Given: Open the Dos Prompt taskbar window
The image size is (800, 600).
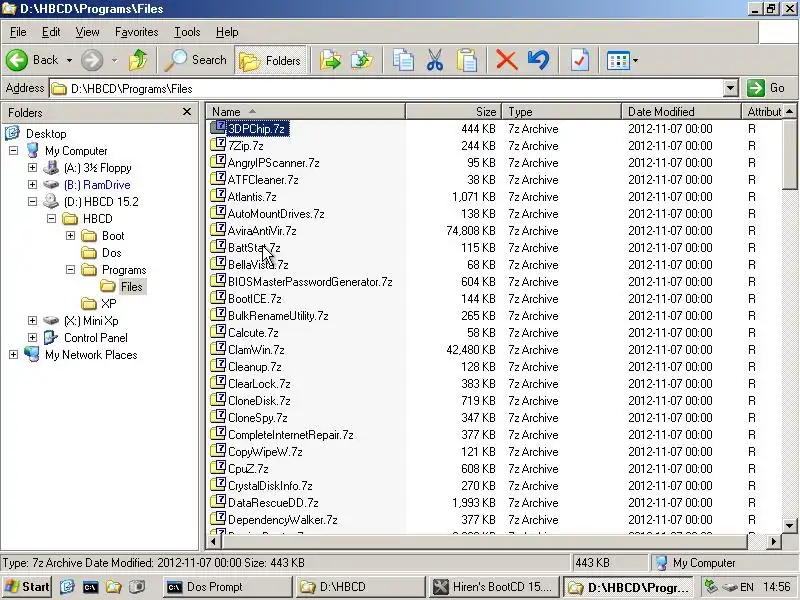Looking at the screenshot, I should (228, 587).
